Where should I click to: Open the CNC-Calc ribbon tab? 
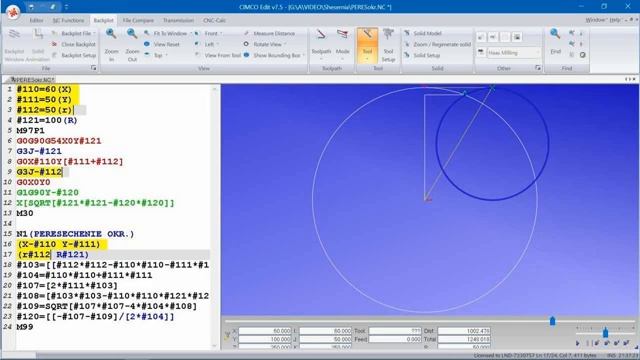tap(214, 20)
